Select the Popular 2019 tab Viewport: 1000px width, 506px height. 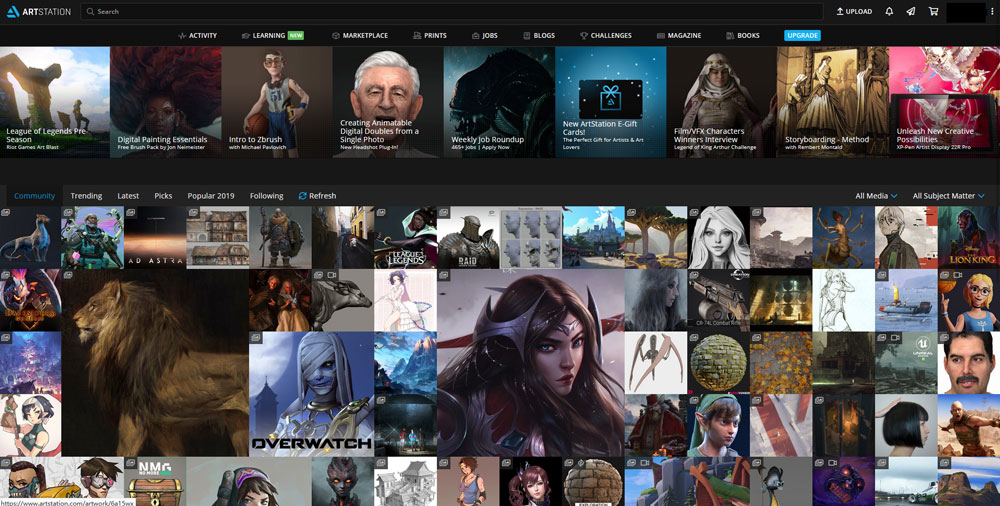[x=211, y=196]
